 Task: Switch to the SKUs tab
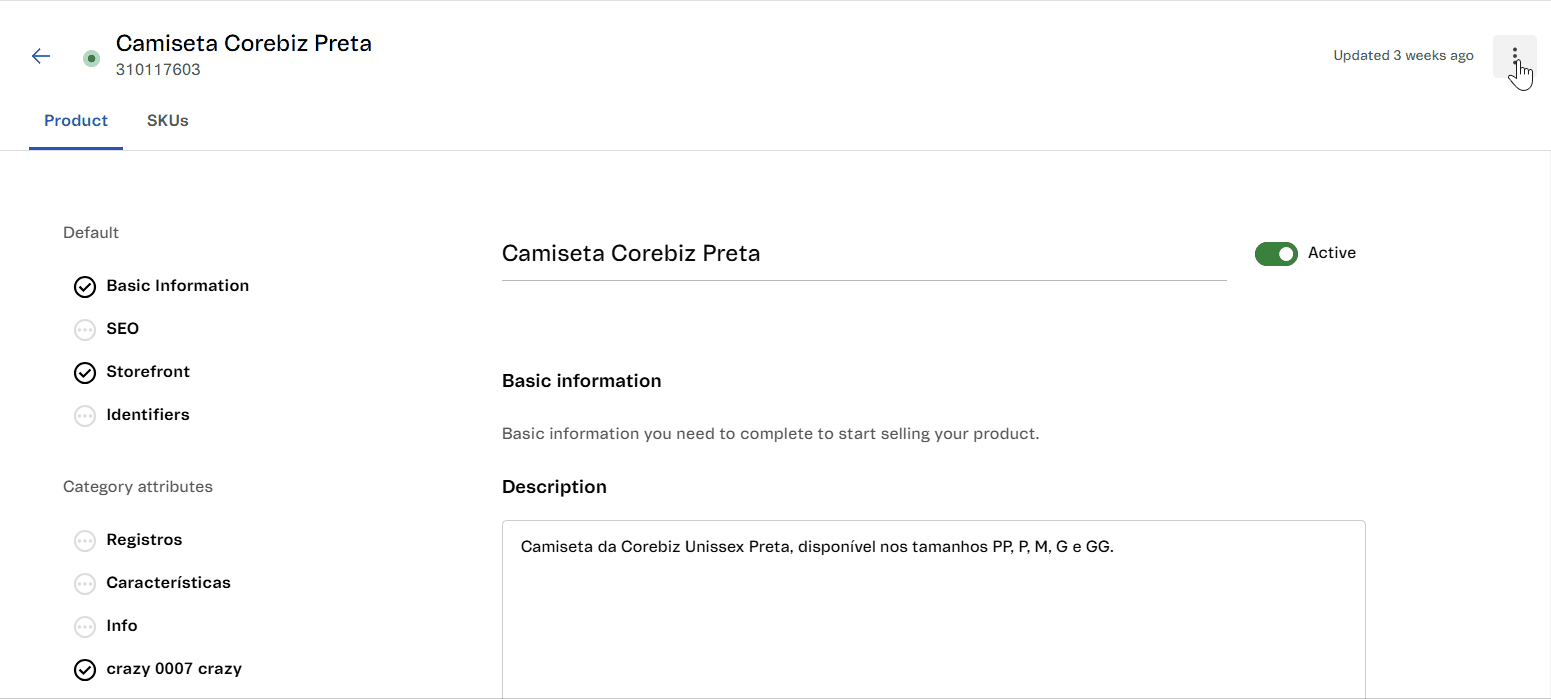168,121
